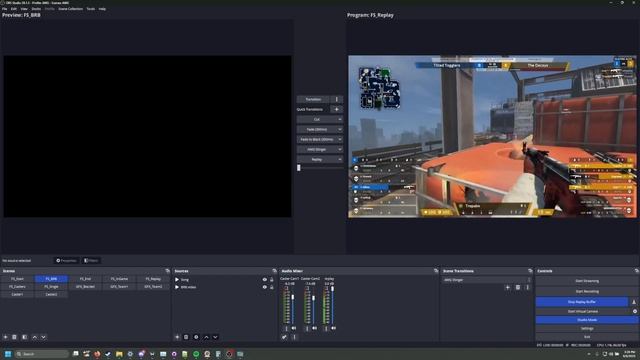Save replay using icon beside Replay Buffer
This screenshot has height=360, width=640.
point(634,302)
